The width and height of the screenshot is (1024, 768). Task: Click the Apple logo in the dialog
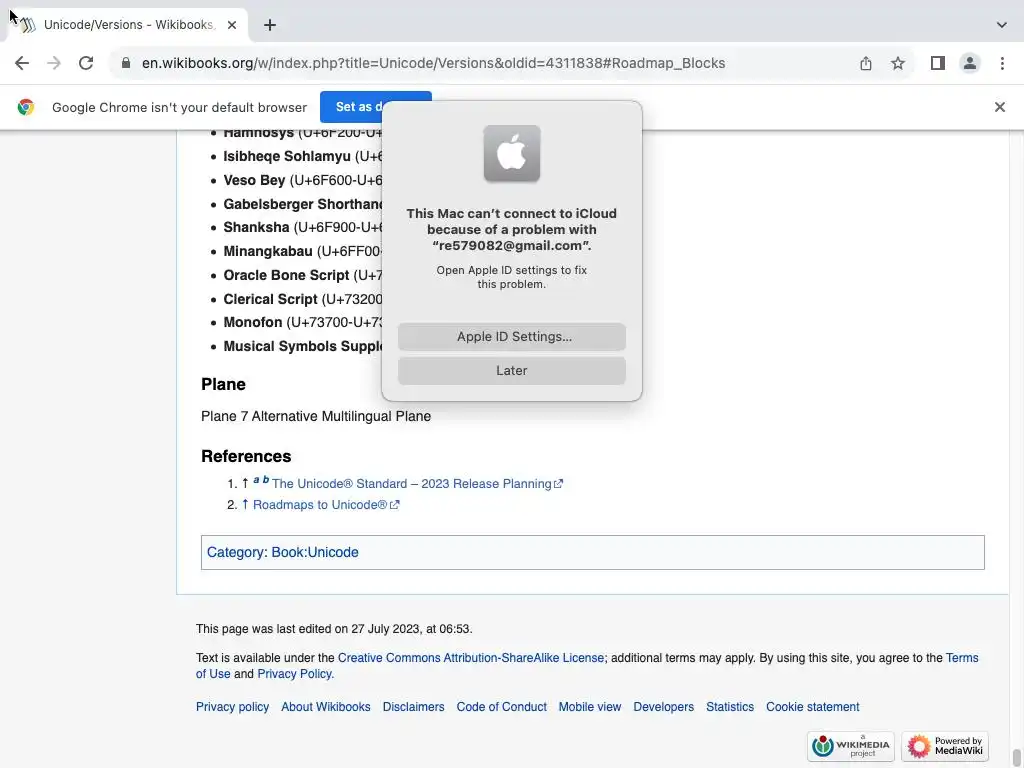pyautogui.click(x=511, y=153)
